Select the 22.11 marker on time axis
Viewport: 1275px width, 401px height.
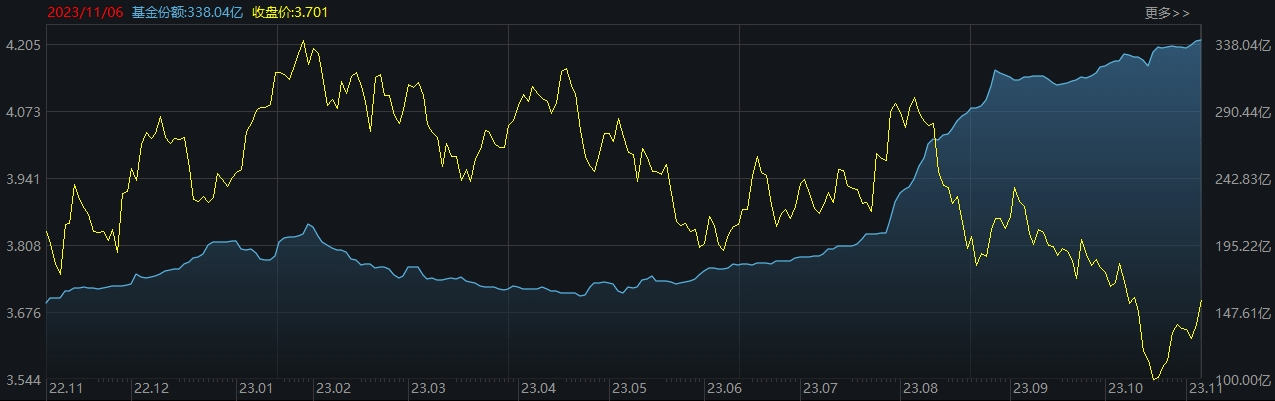click(x=67, y=388)
